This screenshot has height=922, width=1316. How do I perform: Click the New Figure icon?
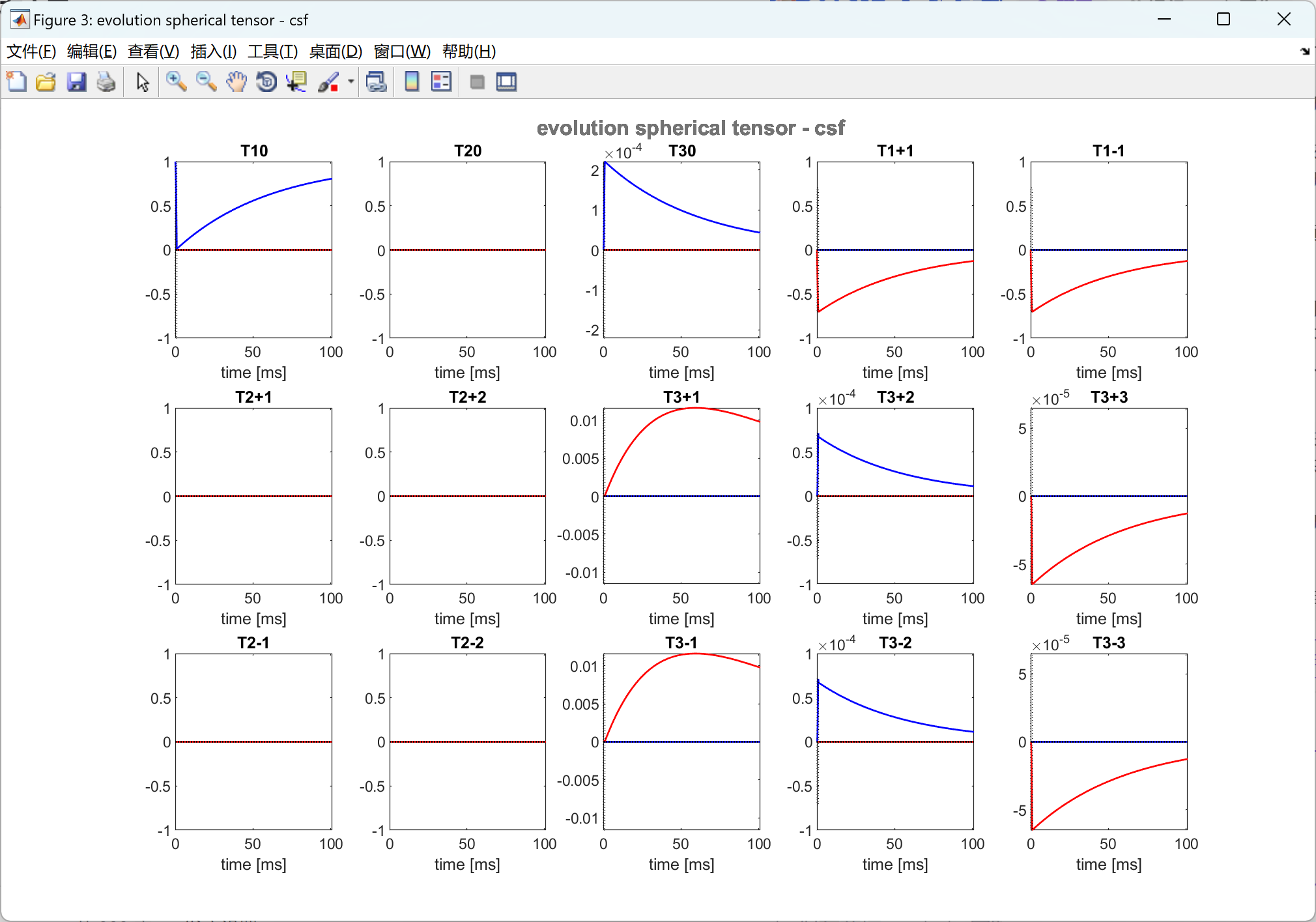click(16, 82)
